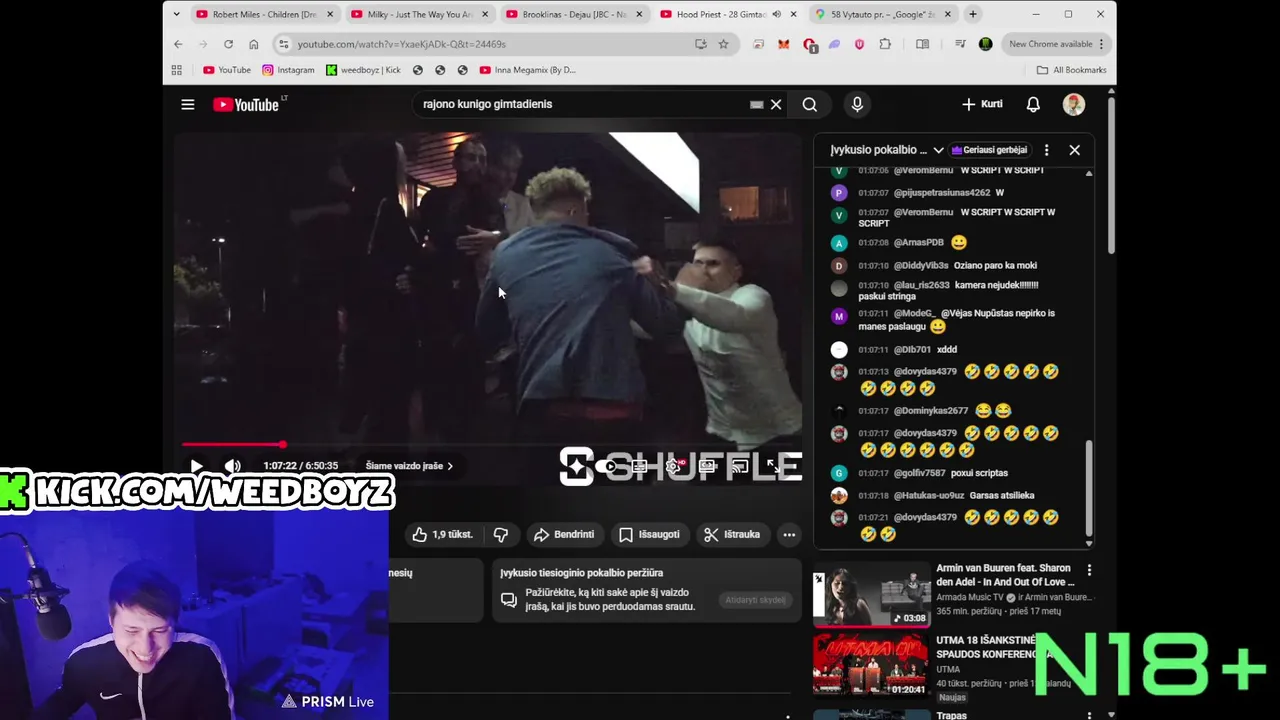This screenshot has height=720, width=1280.
Task: Open on-screen keyboard icon in search box
Action: (x=757, y=104)
